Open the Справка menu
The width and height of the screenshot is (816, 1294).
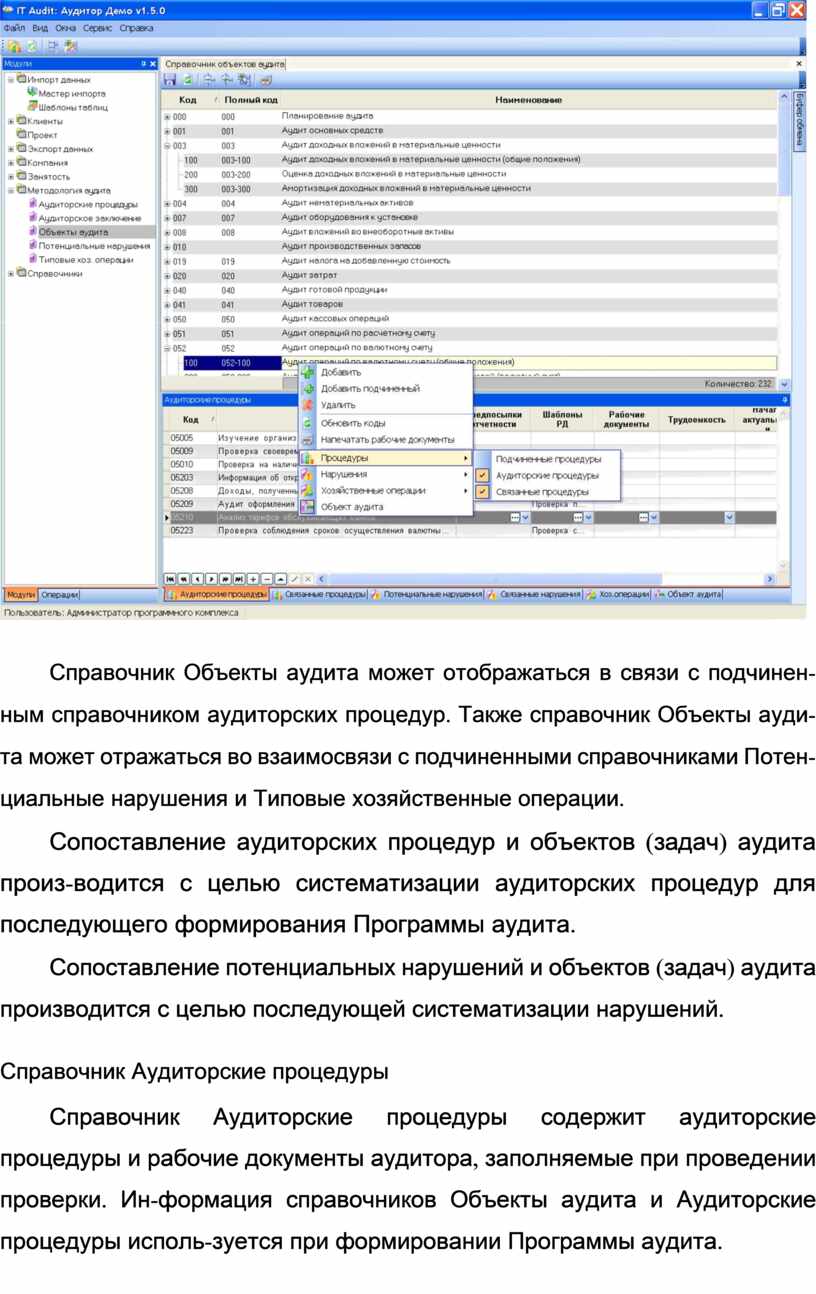(136, 28)
